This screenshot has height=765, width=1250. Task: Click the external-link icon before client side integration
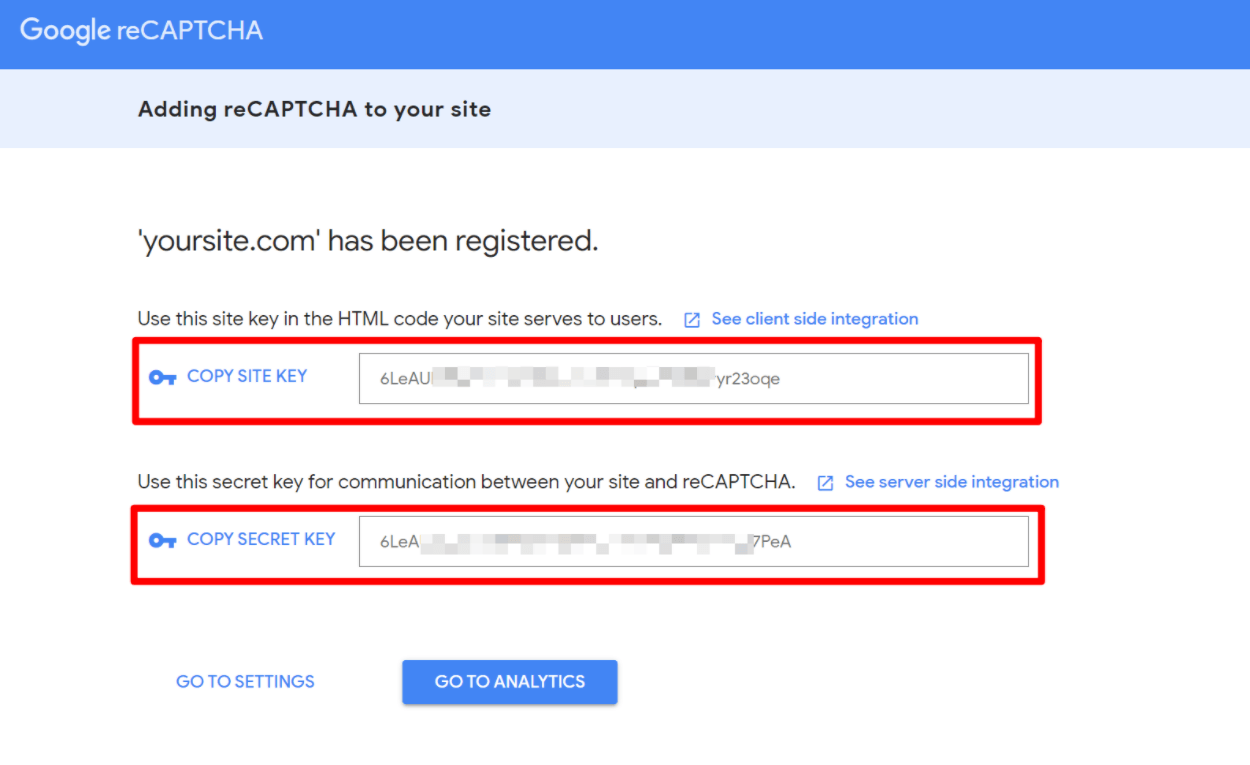click(692, 320)
